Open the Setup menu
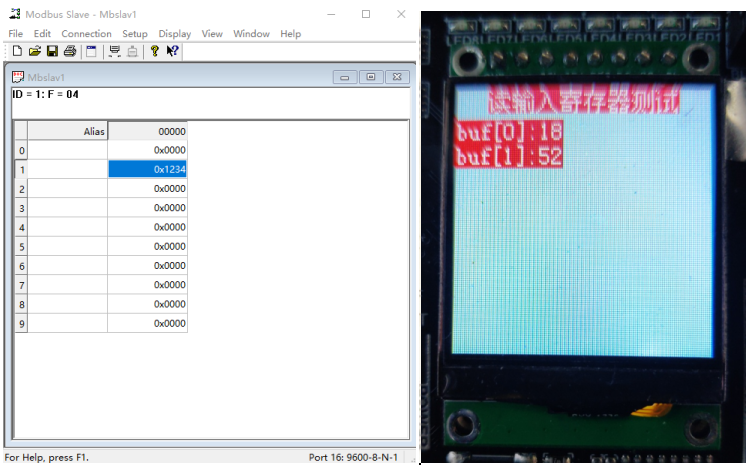This screenshot has width=751, height=467. click(x=135, y=34)
